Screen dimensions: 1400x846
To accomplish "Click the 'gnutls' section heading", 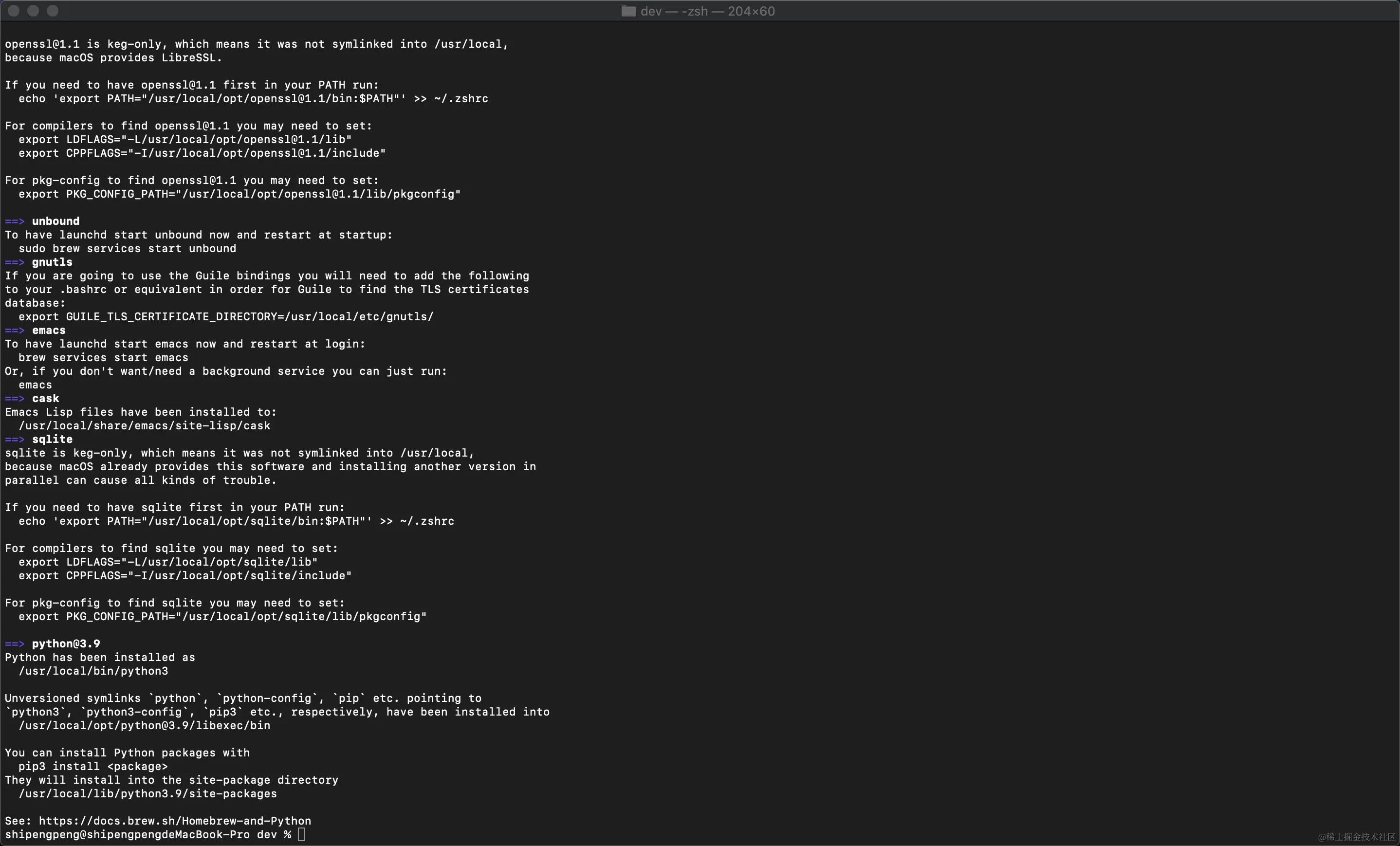I will point(52,262).
